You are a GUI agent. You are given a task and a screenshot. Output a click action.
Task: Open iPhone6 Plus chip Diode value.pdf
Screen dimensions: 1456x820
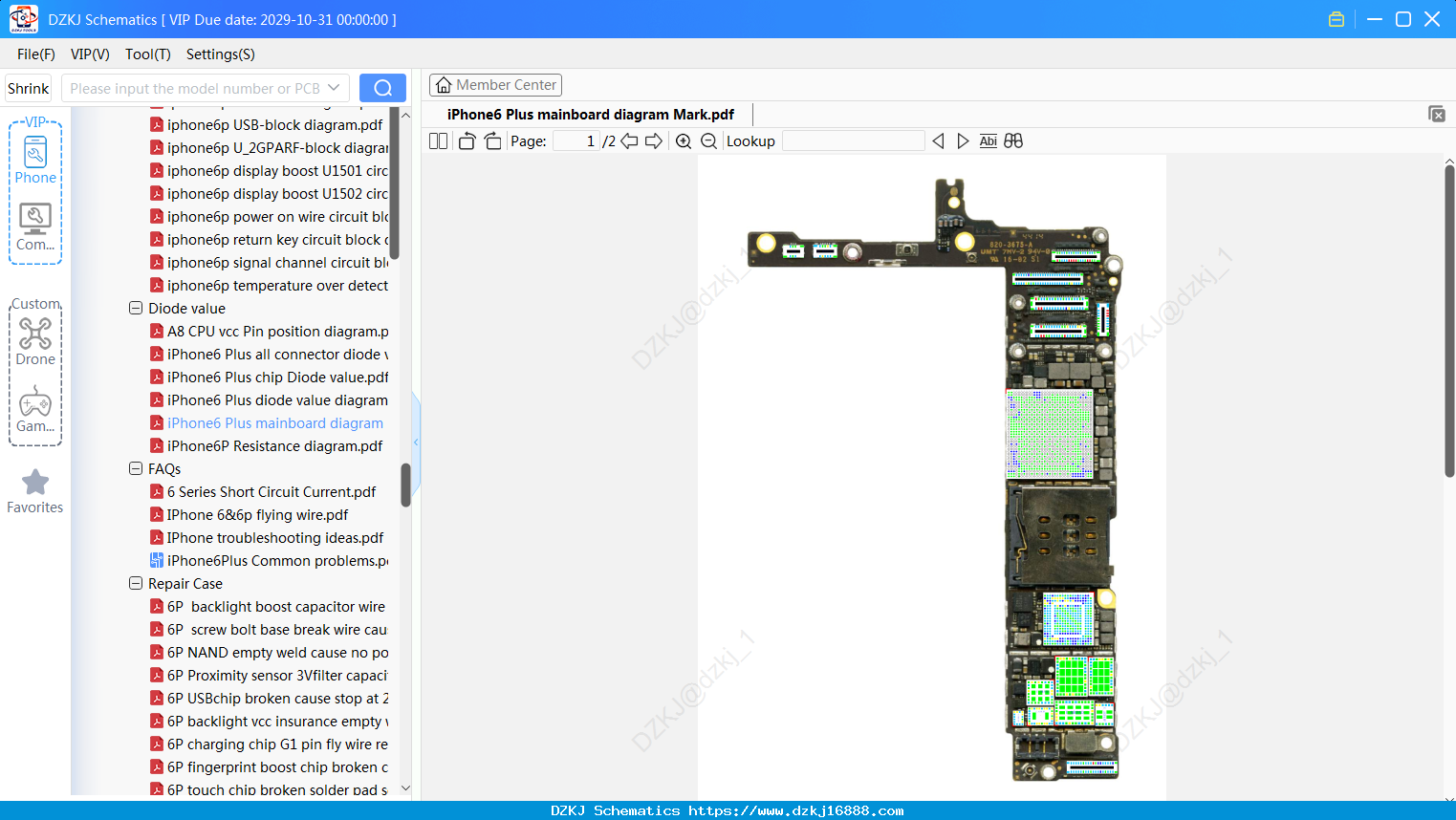tap(277, 378)
